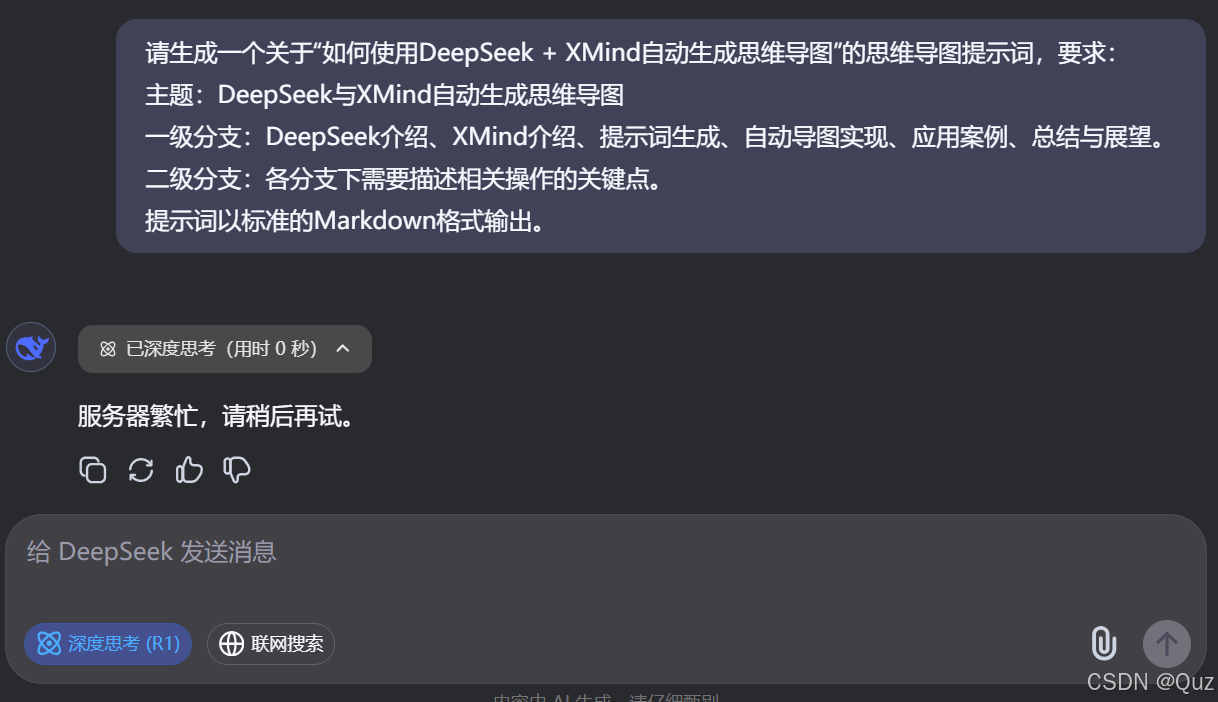Regenerate the response using the refresh icon

pyautogui.click(x=141, y=469)
